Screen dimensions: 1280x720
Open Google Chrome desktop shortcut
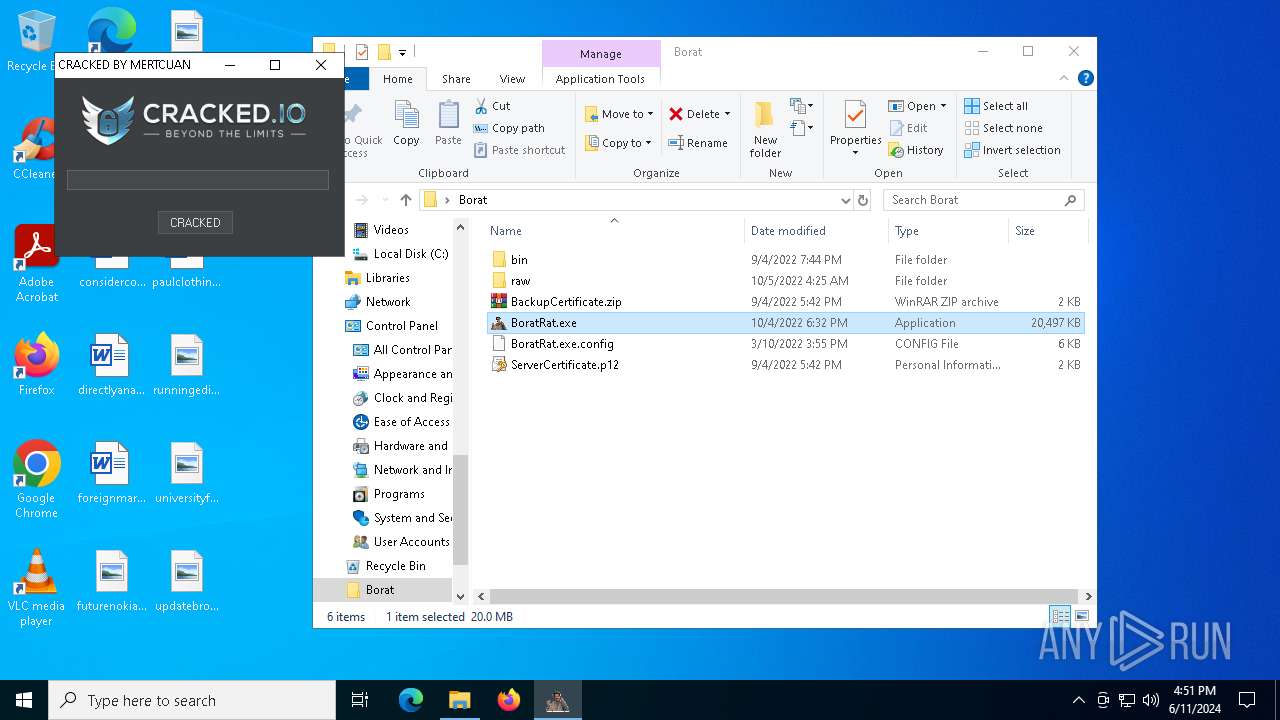pyautogui.click(x=36, y=480)
